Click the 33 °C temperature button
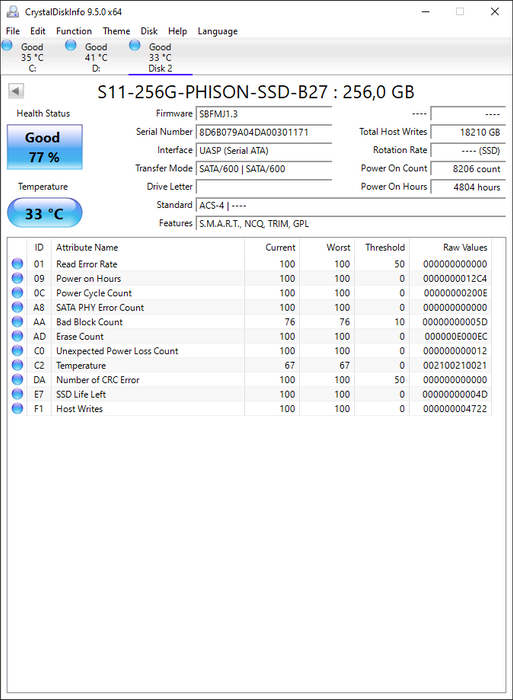 45,213
